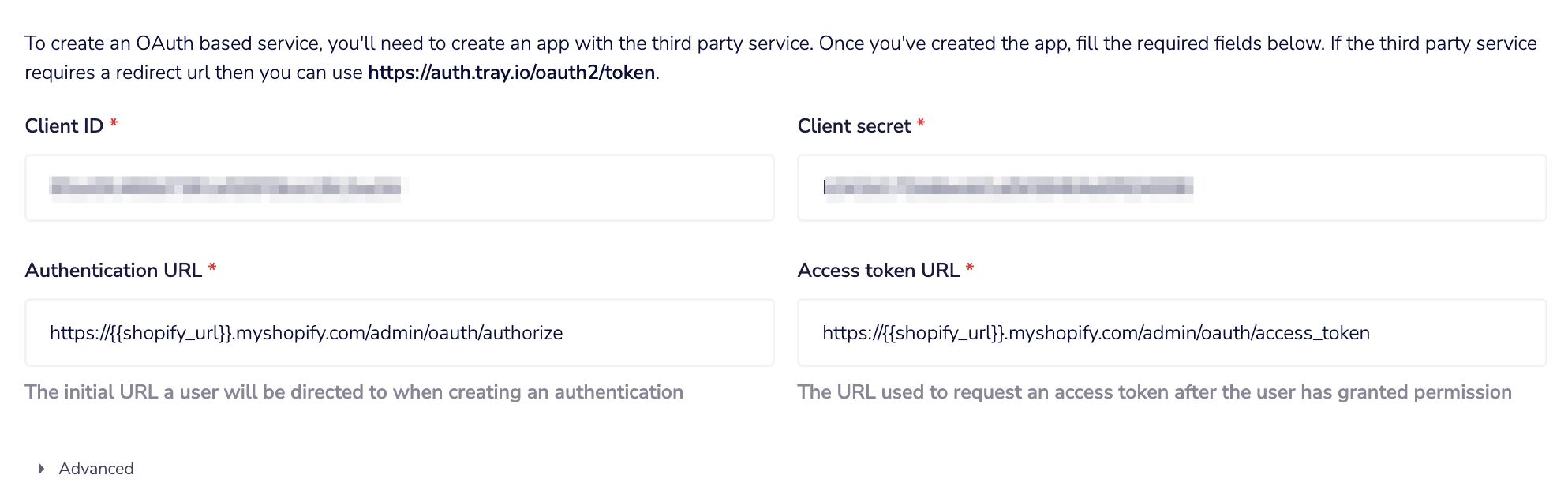Click the auth.tray.io/oauth2/token redirect URL link
Screen dimensions: 1568x494
click(x=511, y=72)
